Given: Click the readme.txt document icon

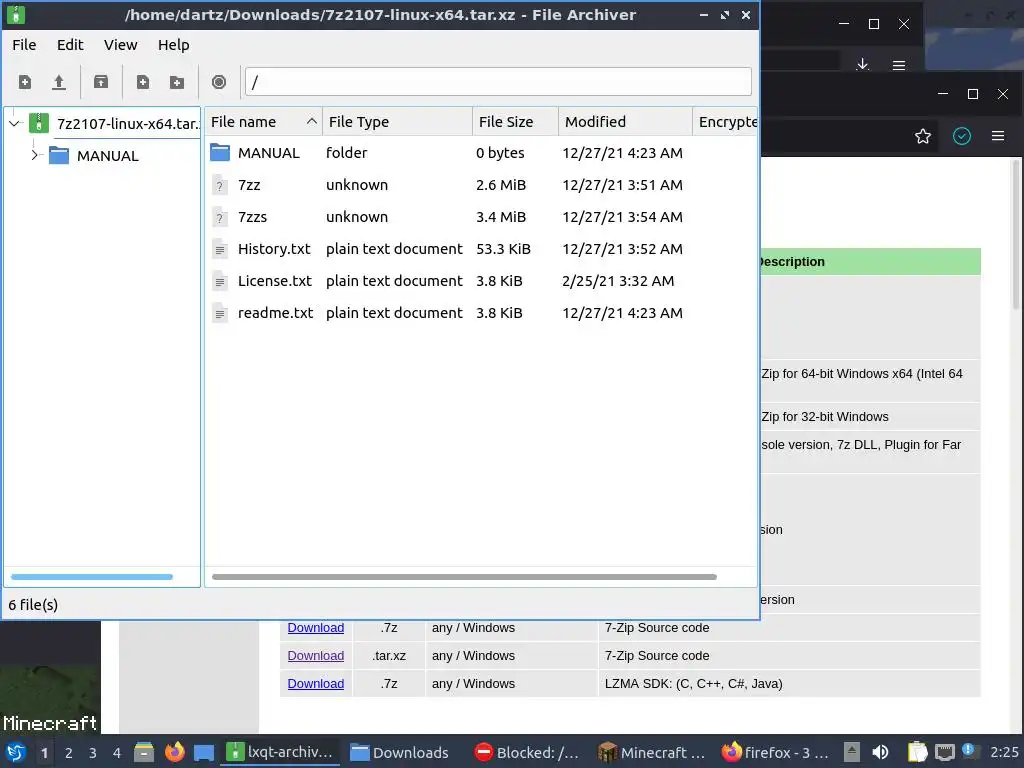Looking at the screenshot, I should click(220, 313).
